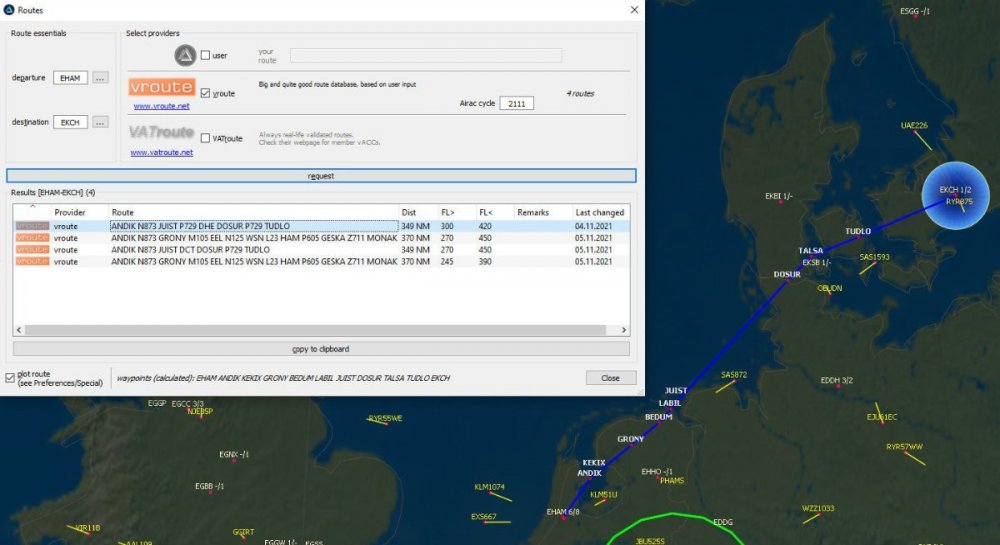1000x545 pixels.
Task: Sort results by Last changed column header
Action: [x=599, y=213]
